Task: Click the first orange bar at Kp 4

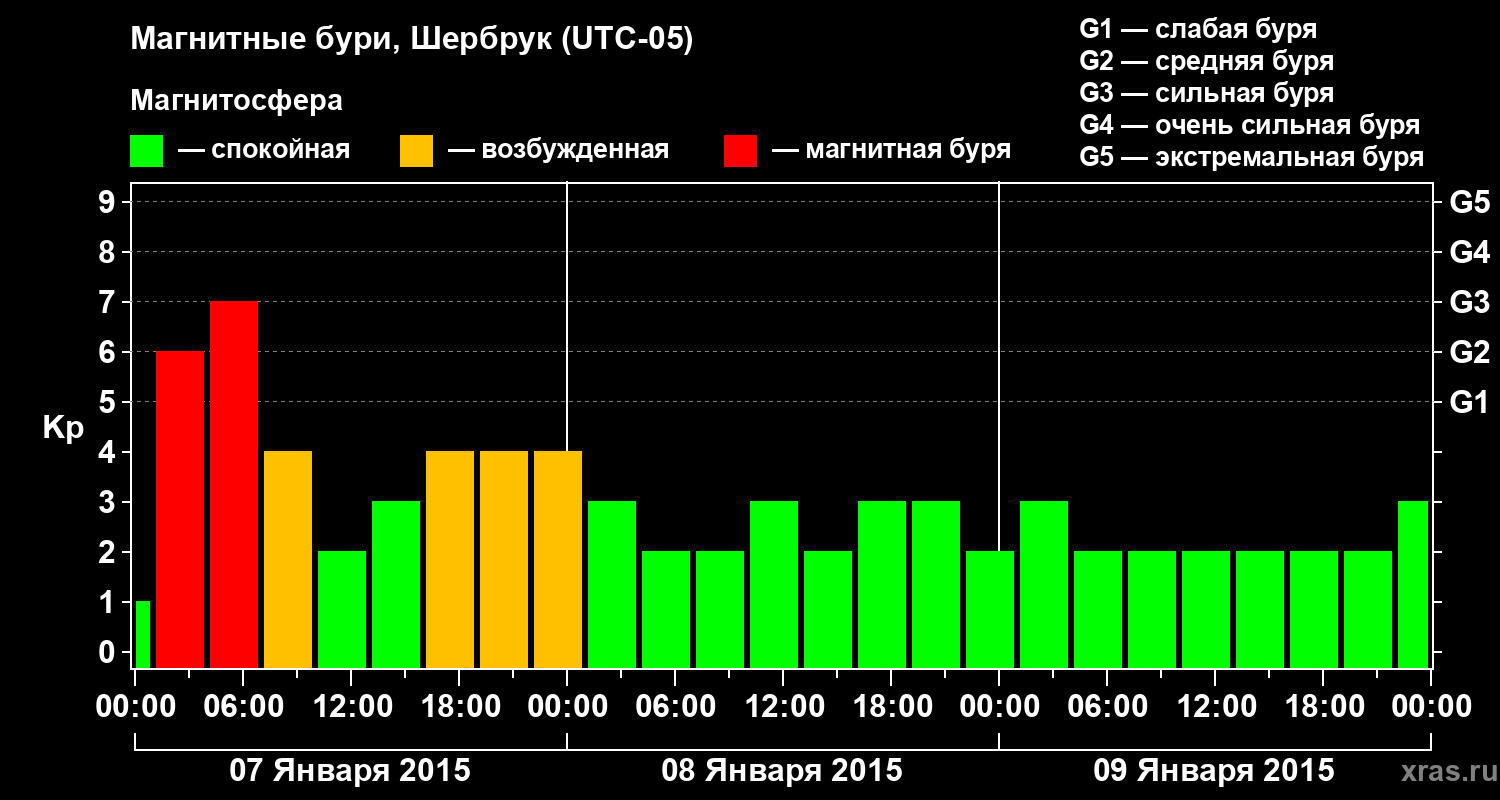Action: coord(288,560)
